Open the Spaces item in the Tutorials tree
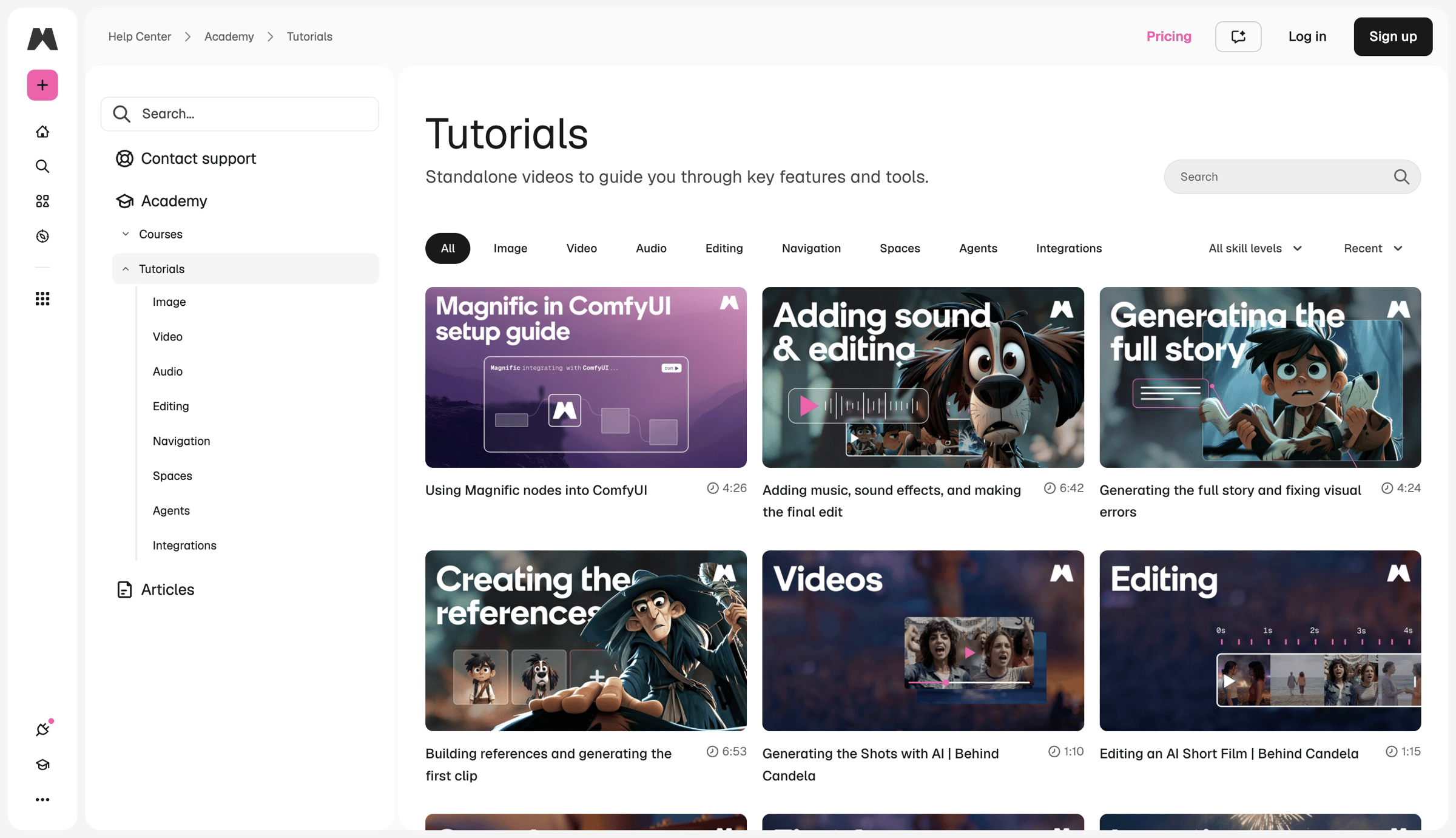Screen dimensions: 1456x838 tap(172, 476)
